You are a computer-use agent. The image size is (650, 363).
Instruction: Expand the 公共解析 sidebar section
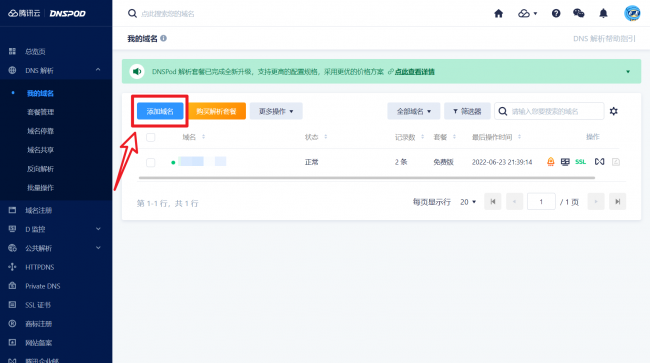tap(98, 248)
